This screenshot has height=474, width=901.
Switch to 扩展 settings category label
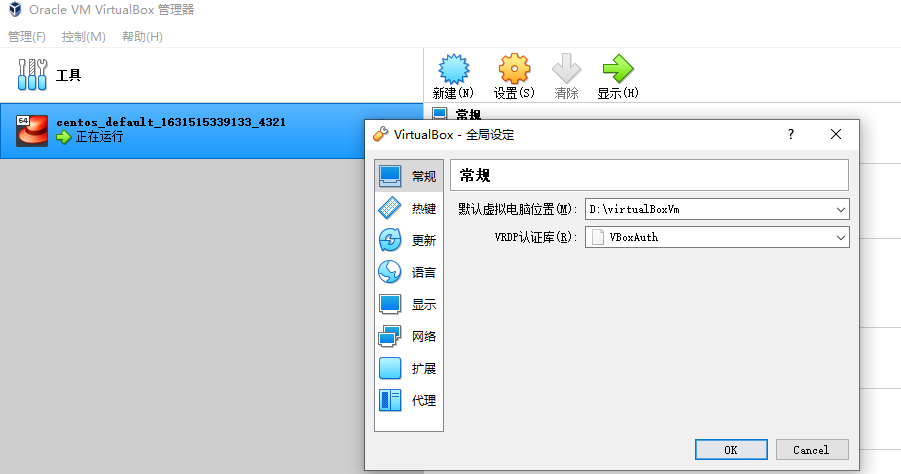tap(424, 369)
